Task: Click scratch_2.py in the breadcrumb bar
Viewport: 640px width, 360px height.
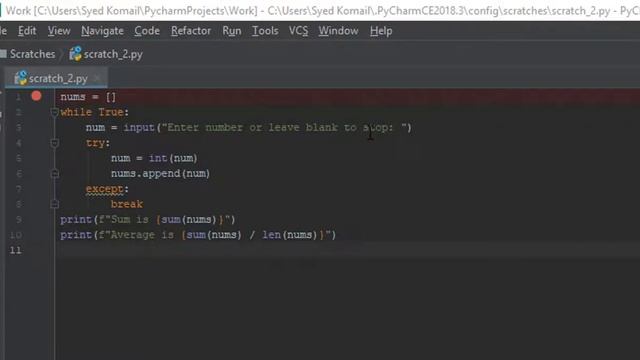Action: (x=113, y=54)
